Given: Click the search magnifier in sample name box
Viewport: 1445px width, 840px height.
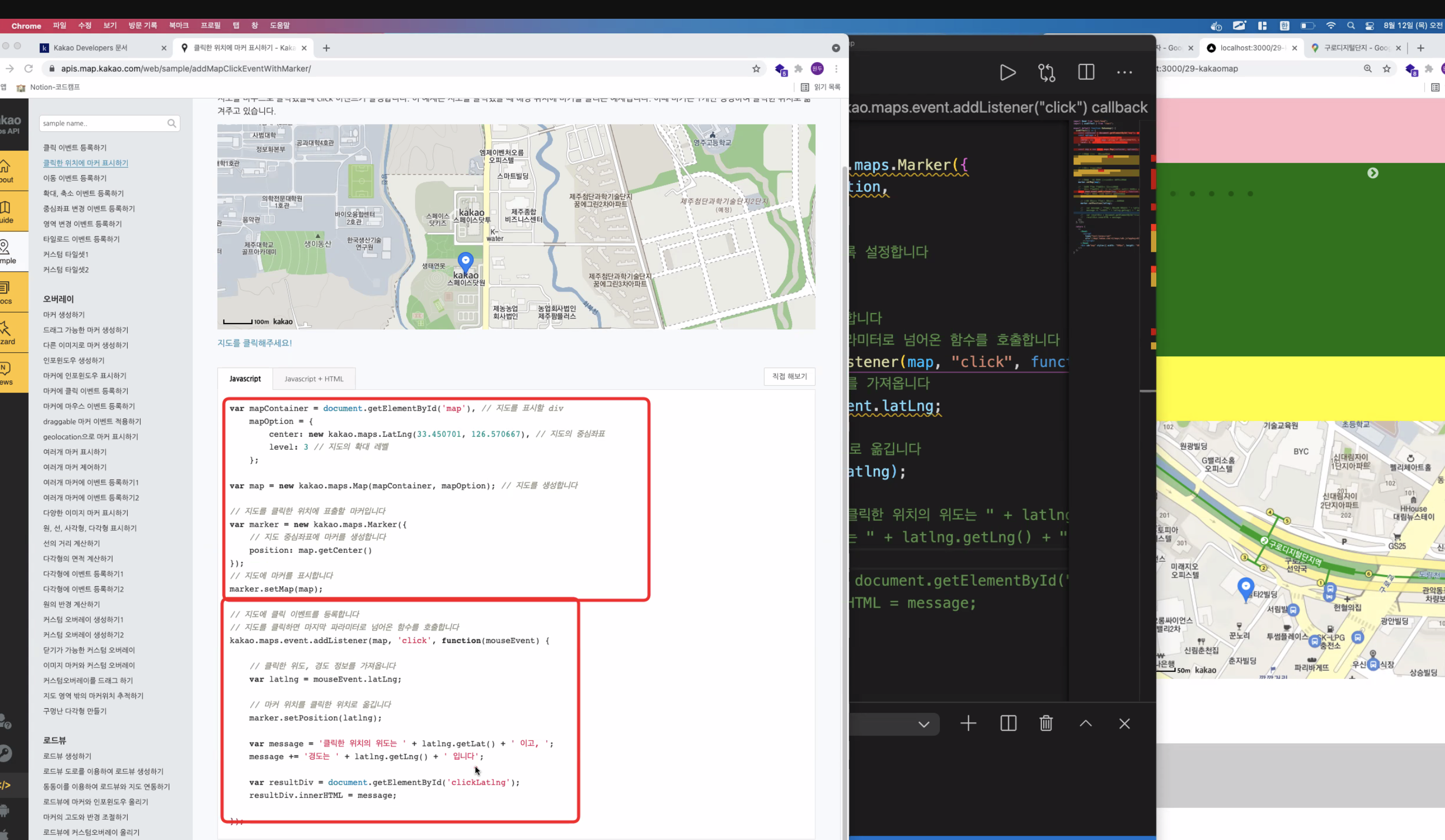Looking at the screenshot, I should tap(172, 123).
